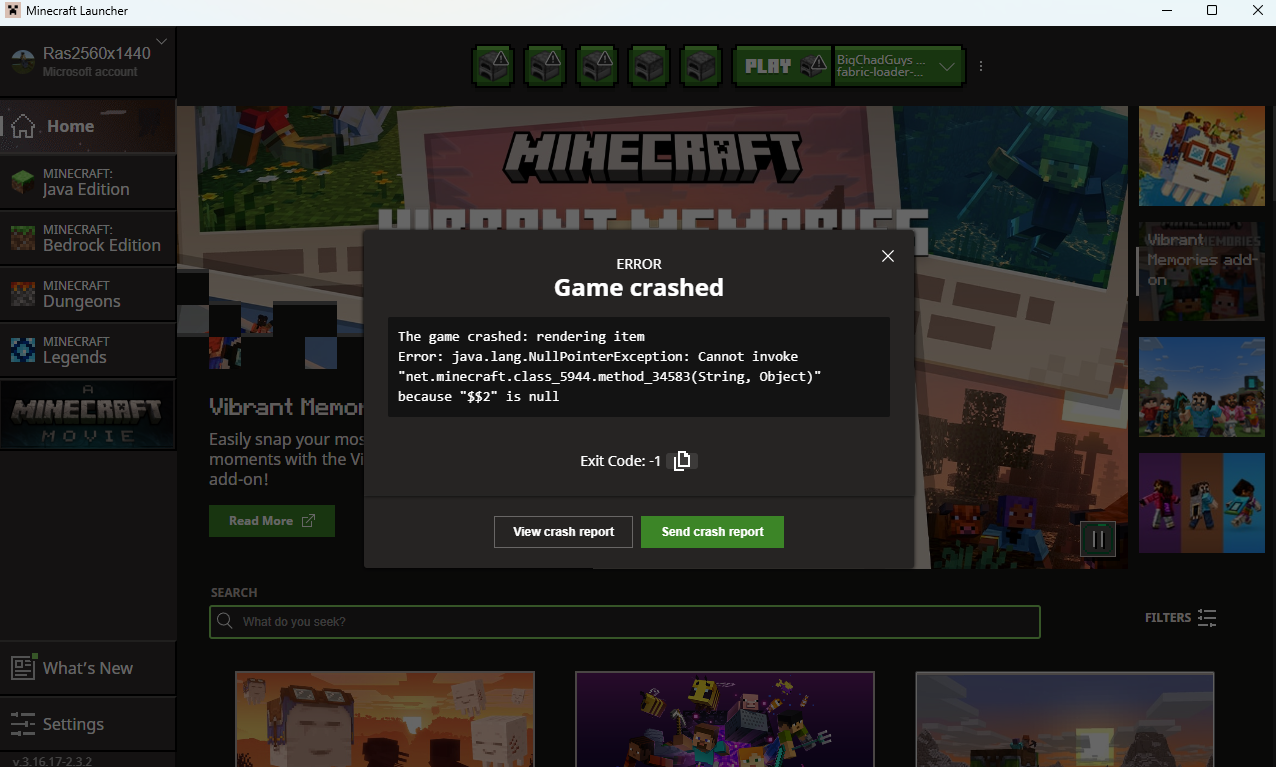Open What's New section
1276x767 pixels.
click(x=88, y=668)
